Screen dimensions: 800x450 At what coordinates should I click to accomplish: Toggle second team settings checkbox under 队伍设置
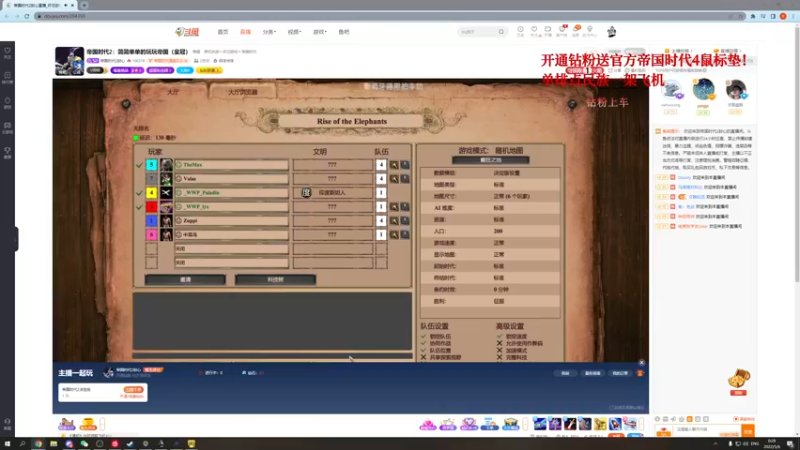423,343
